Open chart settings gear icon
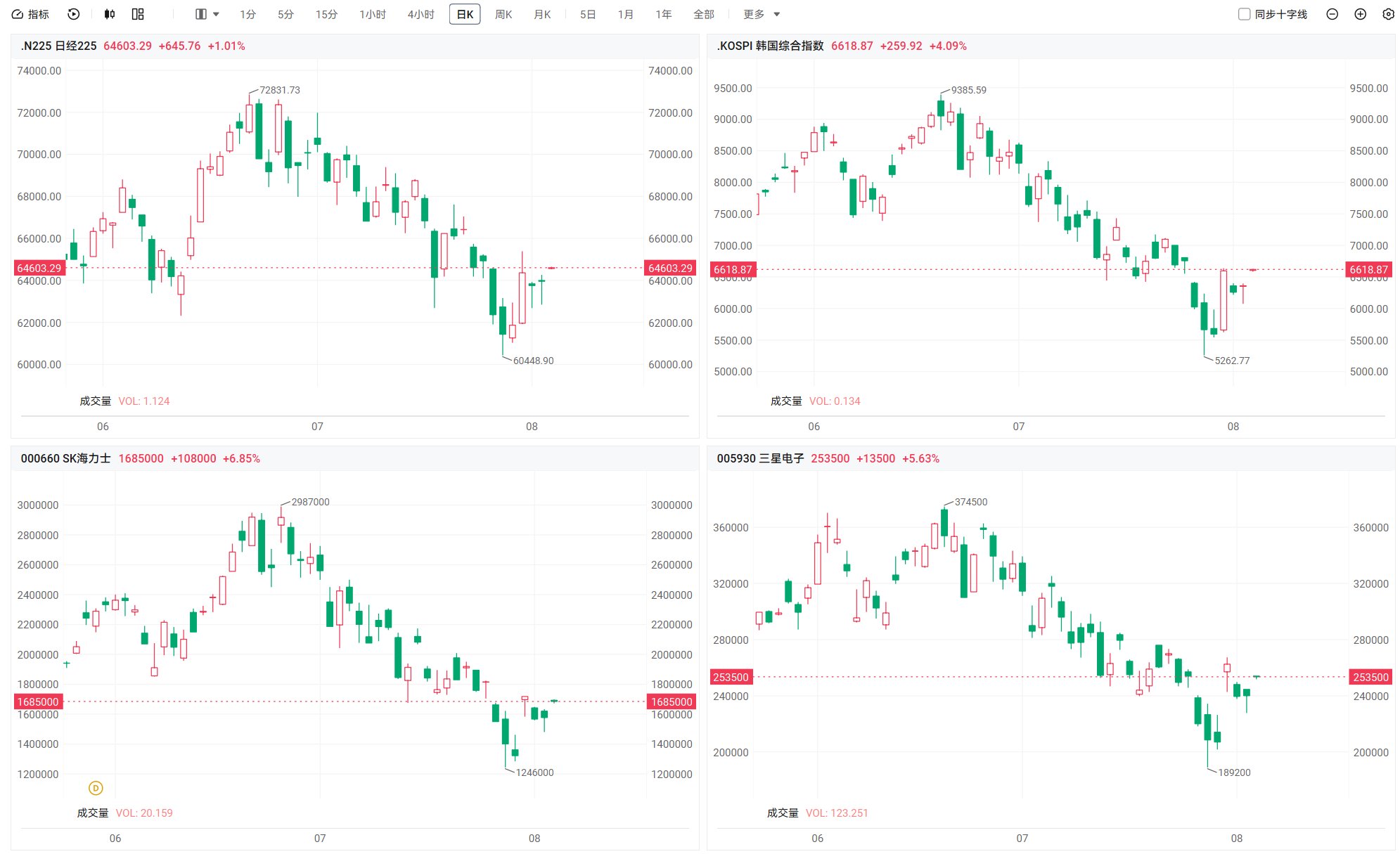The height and width of the screenshot is (854, 1400). pos(1388,14)
